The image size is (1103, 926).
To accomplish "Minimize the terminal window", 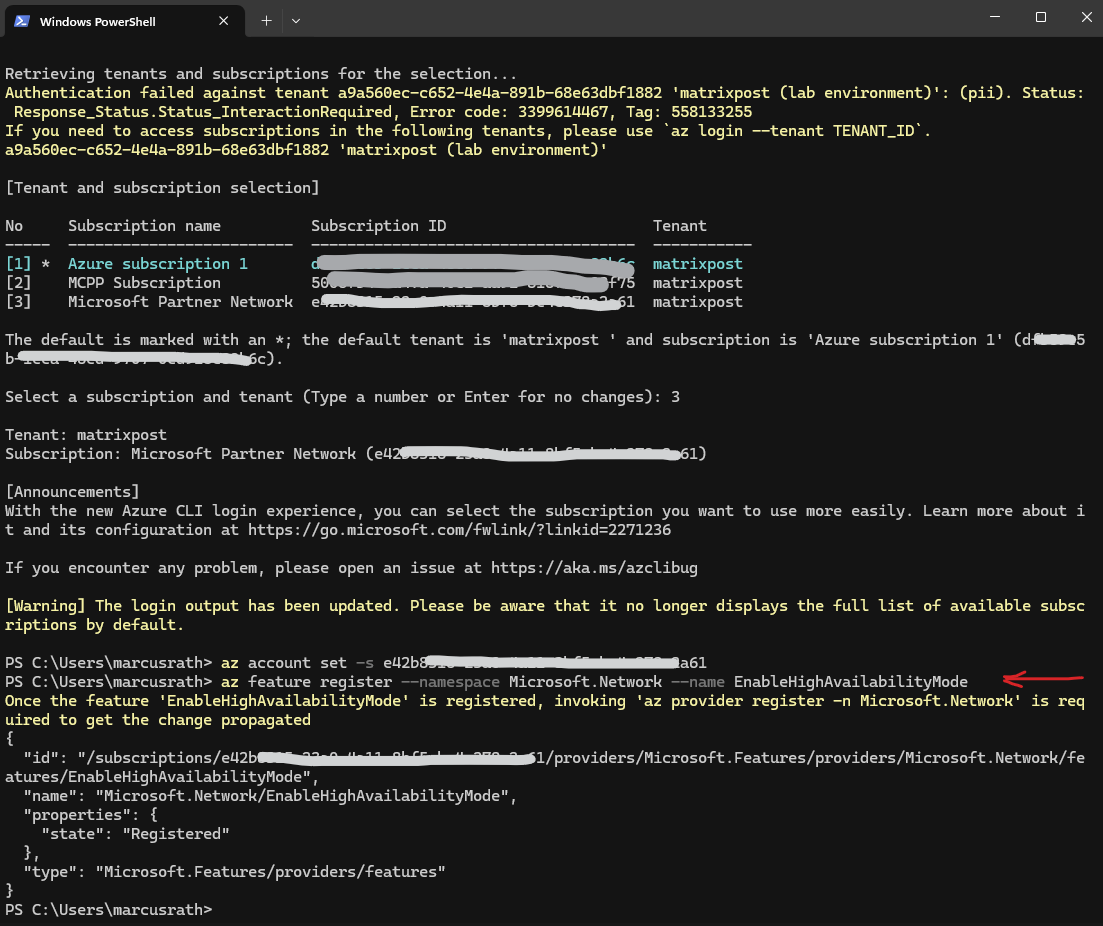I will point(995,17).
